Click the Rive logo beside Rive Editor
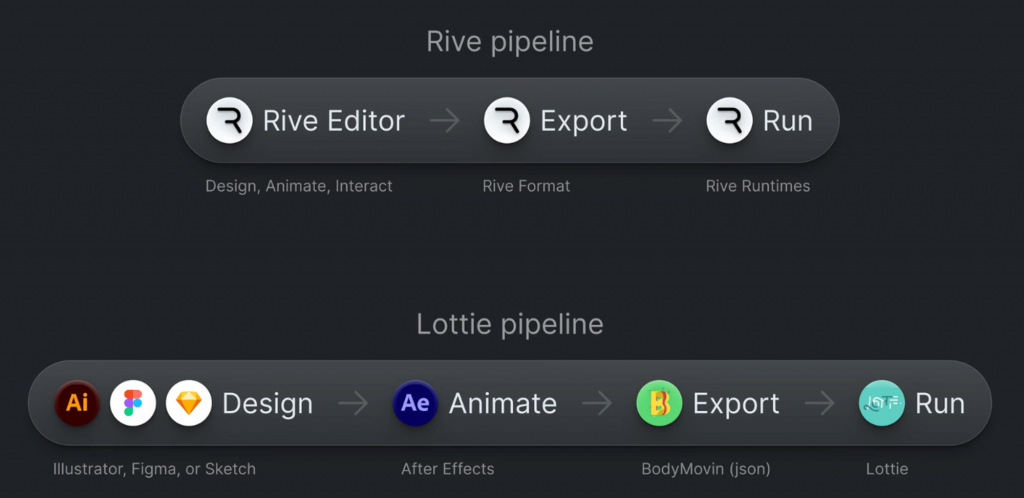 click(x=229, y=121)
